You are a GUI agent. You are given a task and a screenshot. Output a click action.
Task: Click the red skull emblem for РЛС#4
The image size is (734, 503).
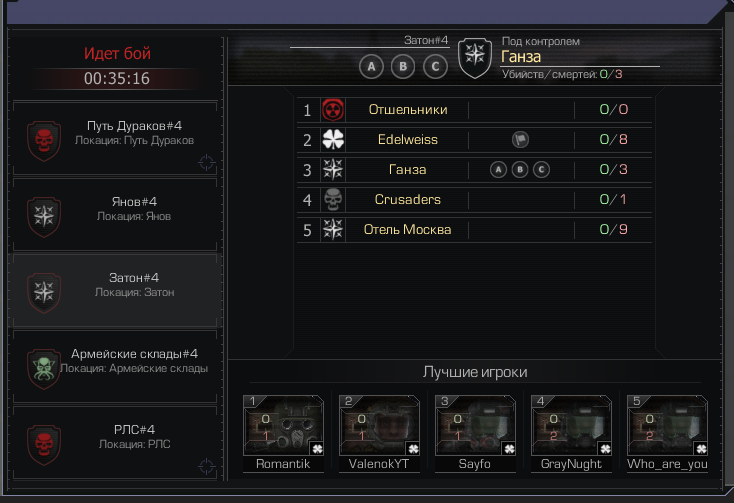44,445
